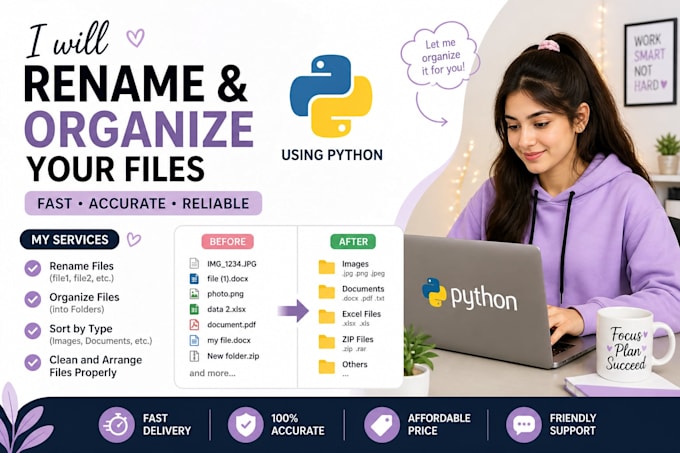The image size is (680, 453).
Task: Click the Organize Files service text
Action: click(84, 297)
